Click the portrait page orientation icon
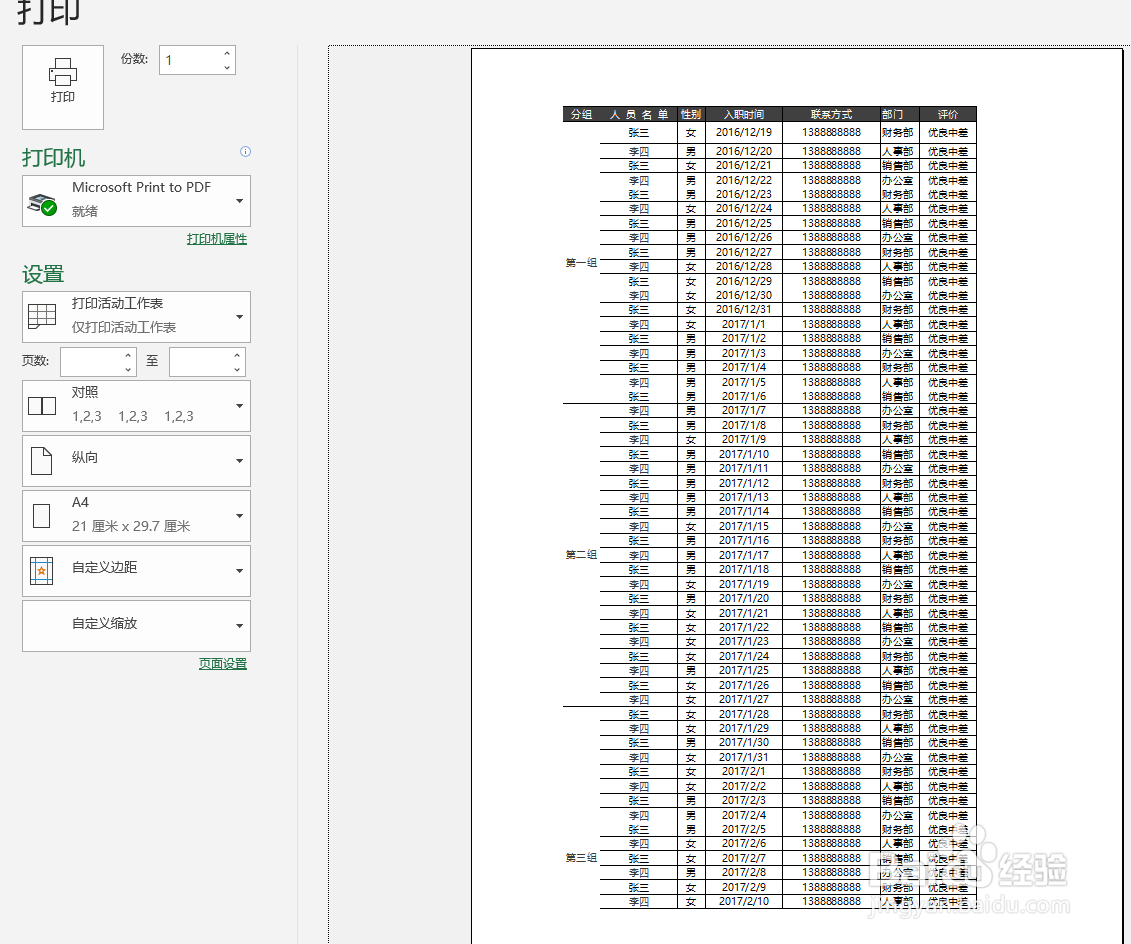This screenshot has width=1131, height=944. (x=42, y=461)
